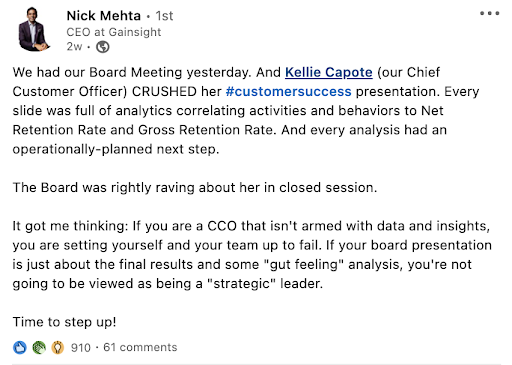Click the word CRUSHED in the post
The height and width of the screenshot is (365, 512).
[164, 91]
